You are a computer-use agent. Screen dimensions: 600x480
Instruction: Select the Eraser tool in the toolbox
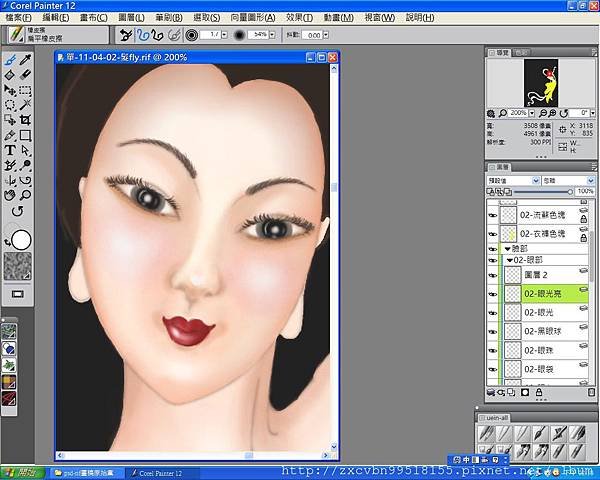[x=25, y=75]
